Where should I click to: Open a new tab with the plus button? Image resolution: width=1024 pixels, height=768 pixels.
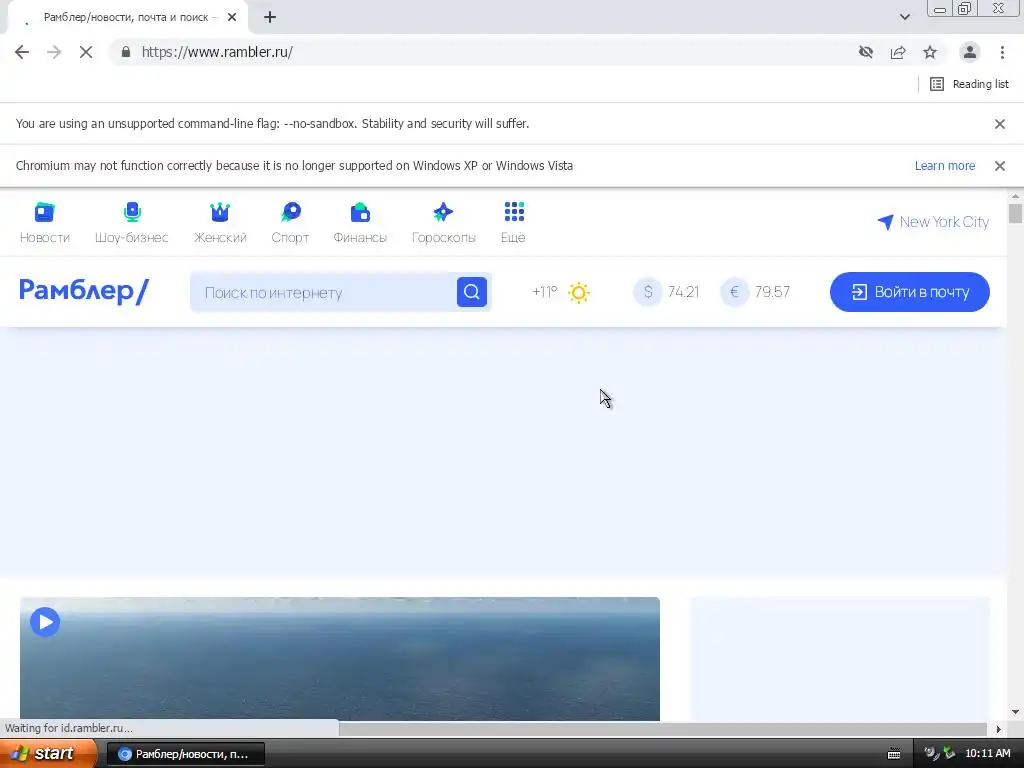pos(270,17)
